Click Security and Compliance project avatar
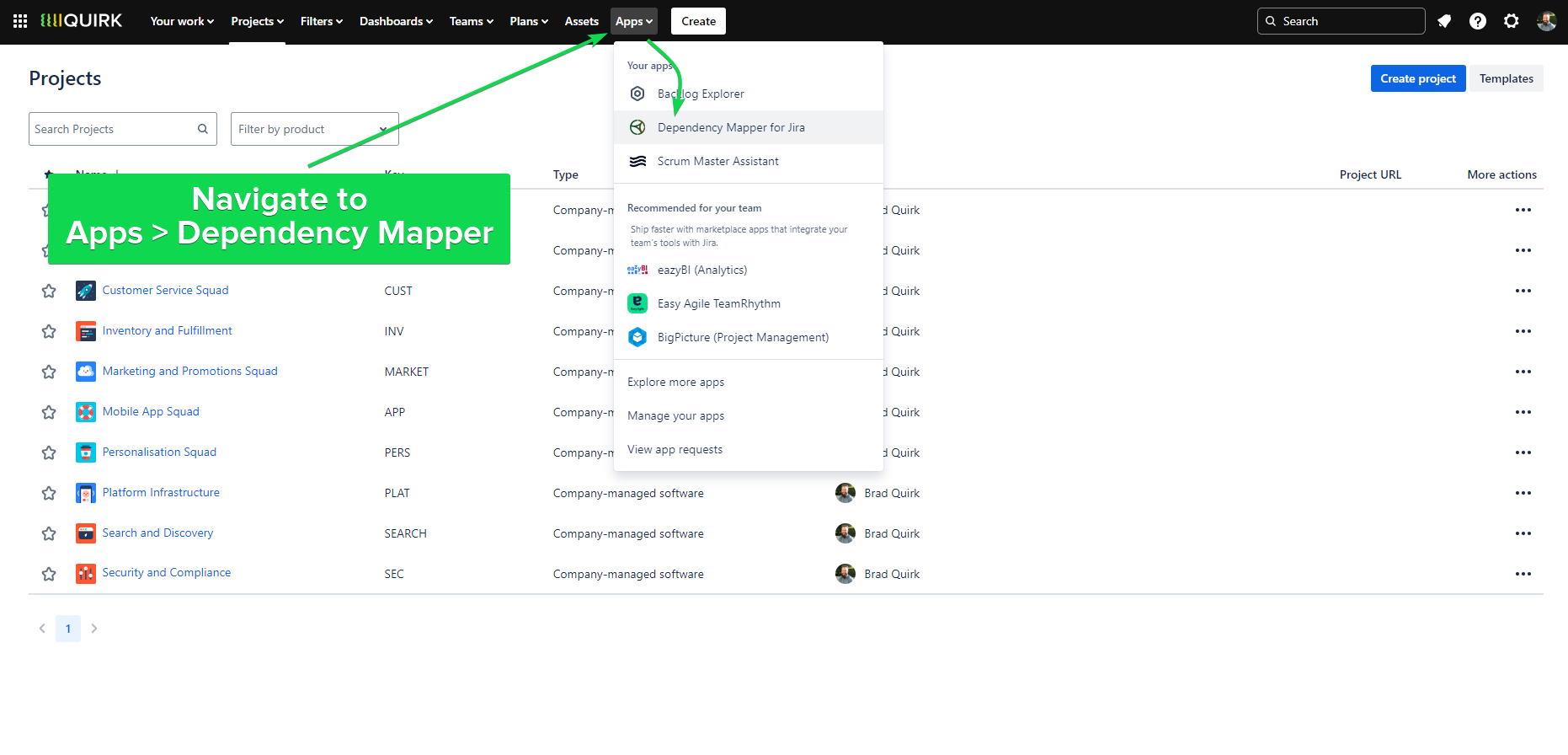Image resolution: width=1568 pixels, height=755 pixels. point(86,574)
